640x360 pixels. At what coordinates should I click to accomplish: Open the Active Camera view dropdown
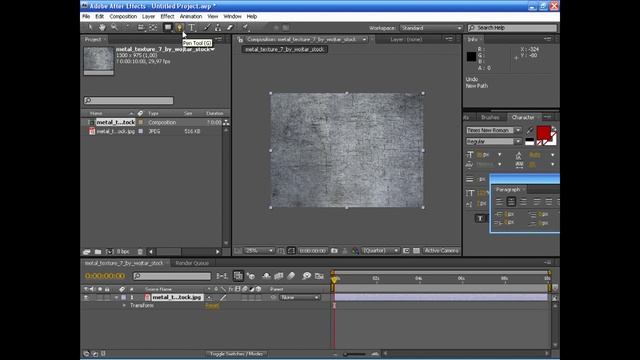point(441,251)
